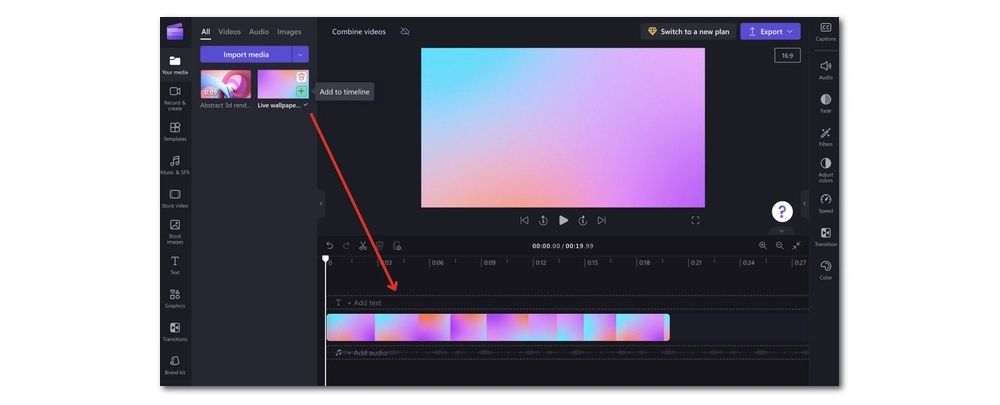Collapse the chevron below help button
1000x405 pixels.
(x=782, y=230)
